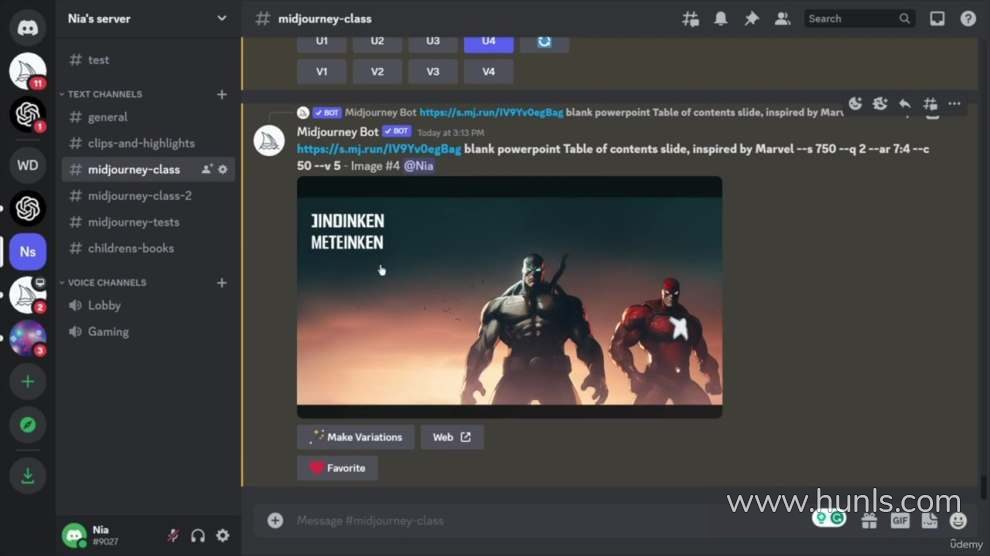The width and height of the screenshot is (990, 556).
Task: Explore discoverable servers compass icon
Action: (x=27, y=425)
